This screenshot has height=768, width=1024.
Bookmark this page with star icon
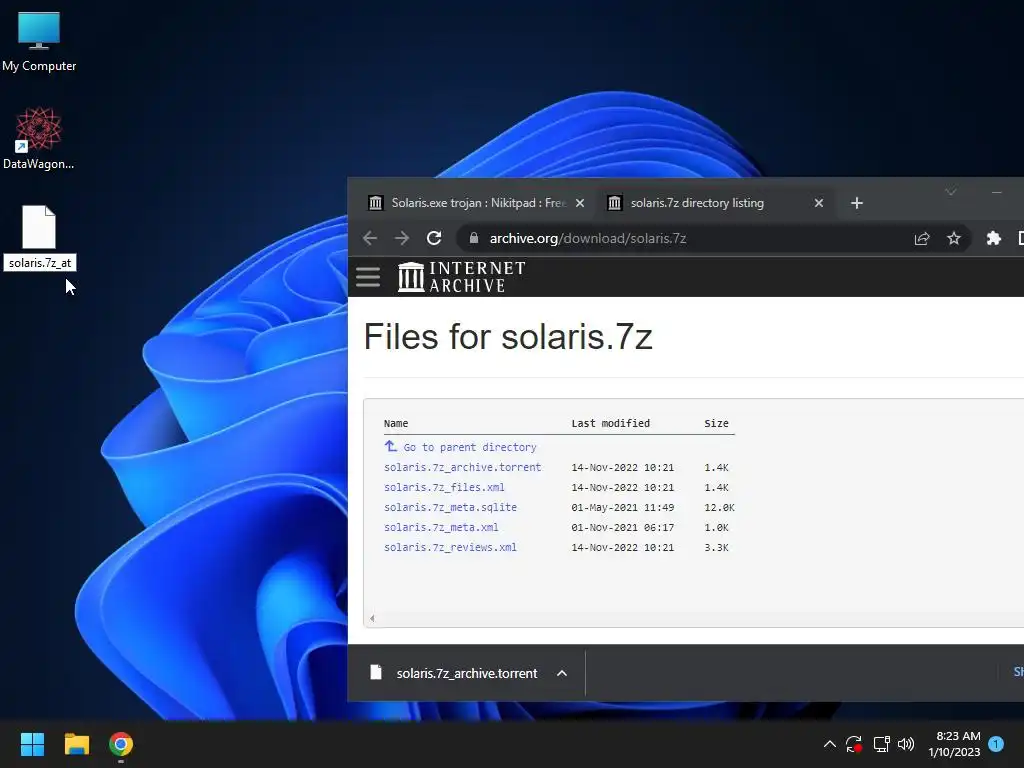(954, 238)
